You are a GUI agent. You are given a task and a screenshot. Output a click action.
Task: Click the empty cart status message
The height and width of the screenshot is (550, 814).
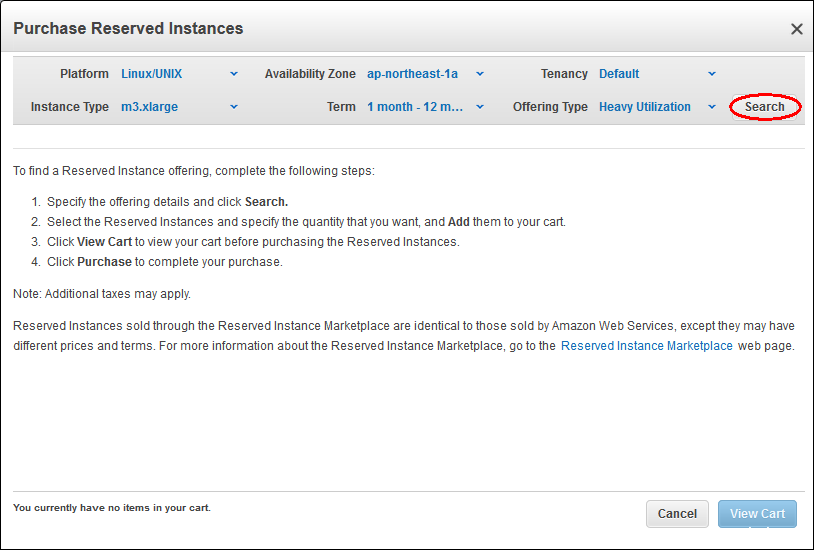click(x=112, y=508)
